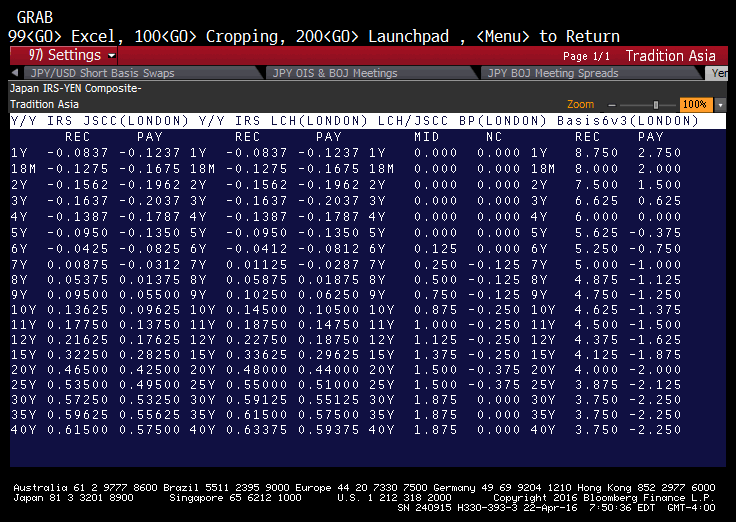Click the MID column header
Viewport: 736px width, 522px height.
click(426, 137)
